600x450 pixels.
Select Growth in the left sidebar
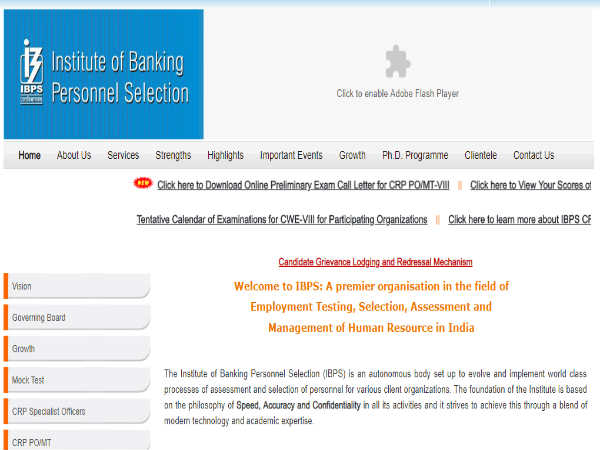tap(77, 349)
